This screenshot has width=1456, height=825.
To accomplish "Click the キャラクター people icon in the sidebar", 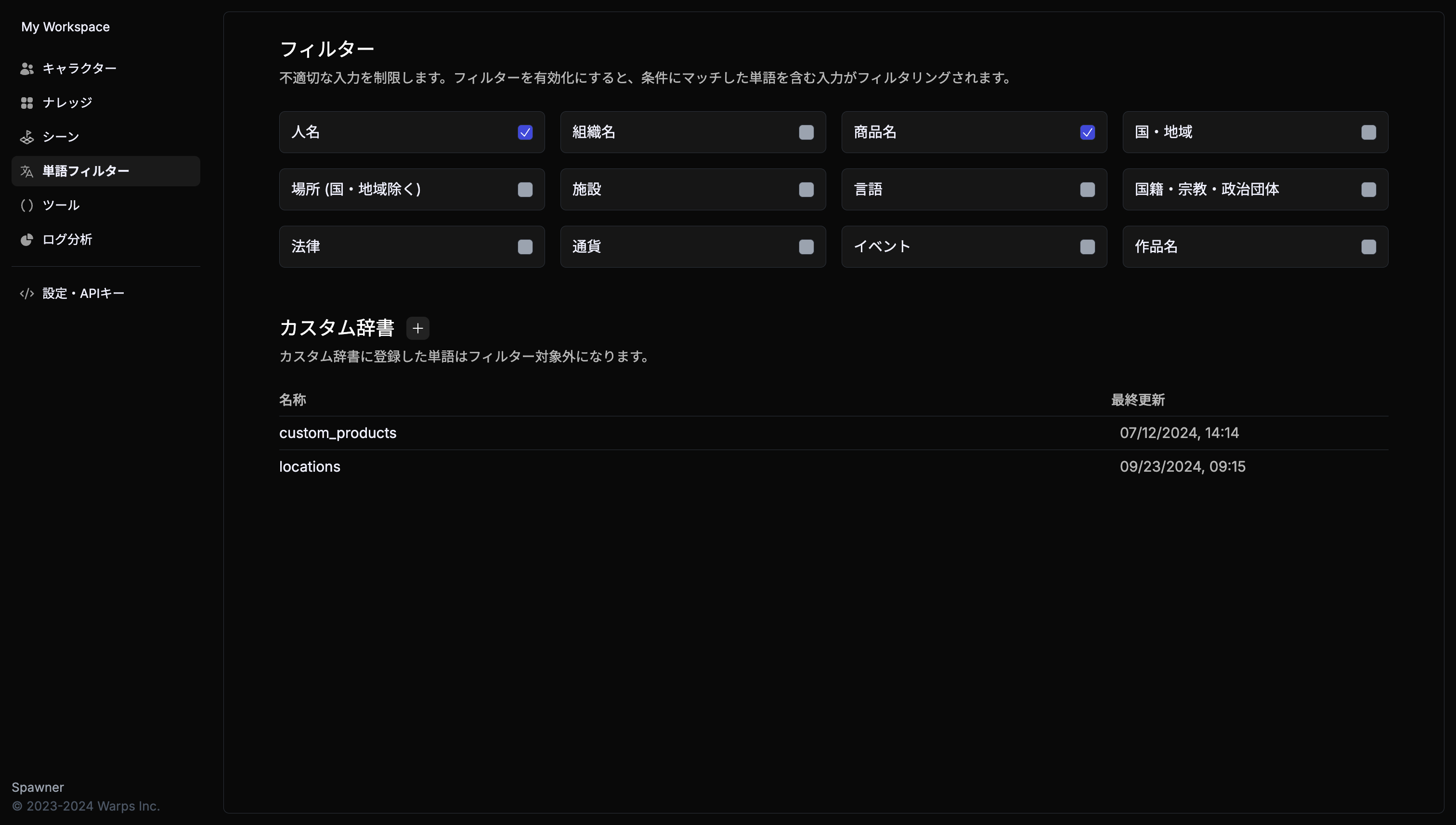I will point(26,68).
